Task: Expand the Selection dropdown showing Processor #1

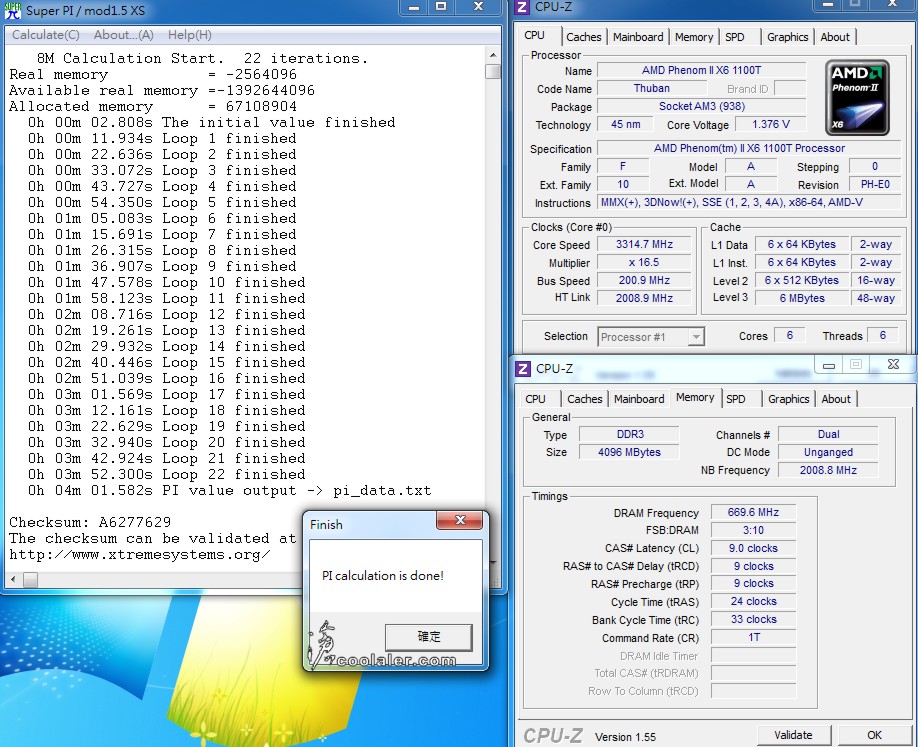Action: (x=696, y=337)
